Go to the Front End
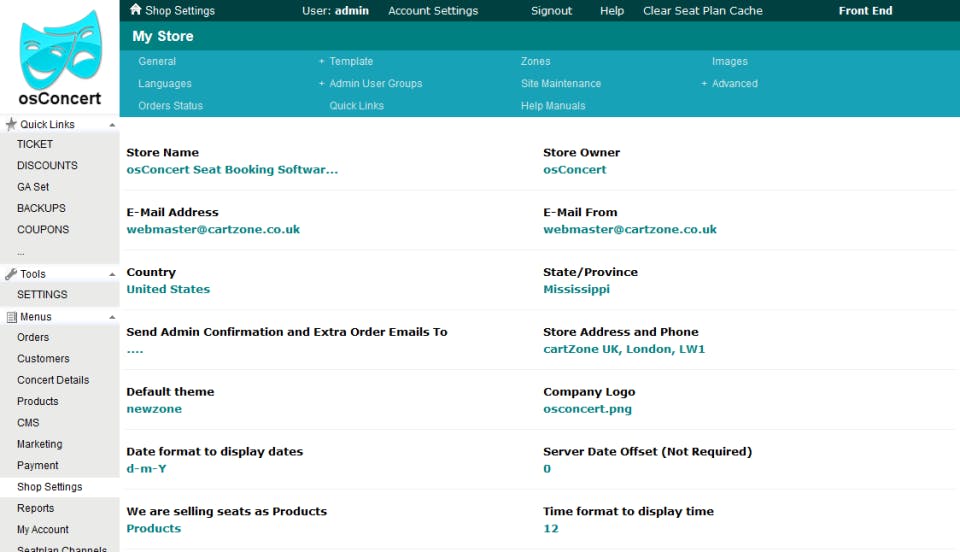The width and height of the screenshot is (960, 552). (865, 10)
